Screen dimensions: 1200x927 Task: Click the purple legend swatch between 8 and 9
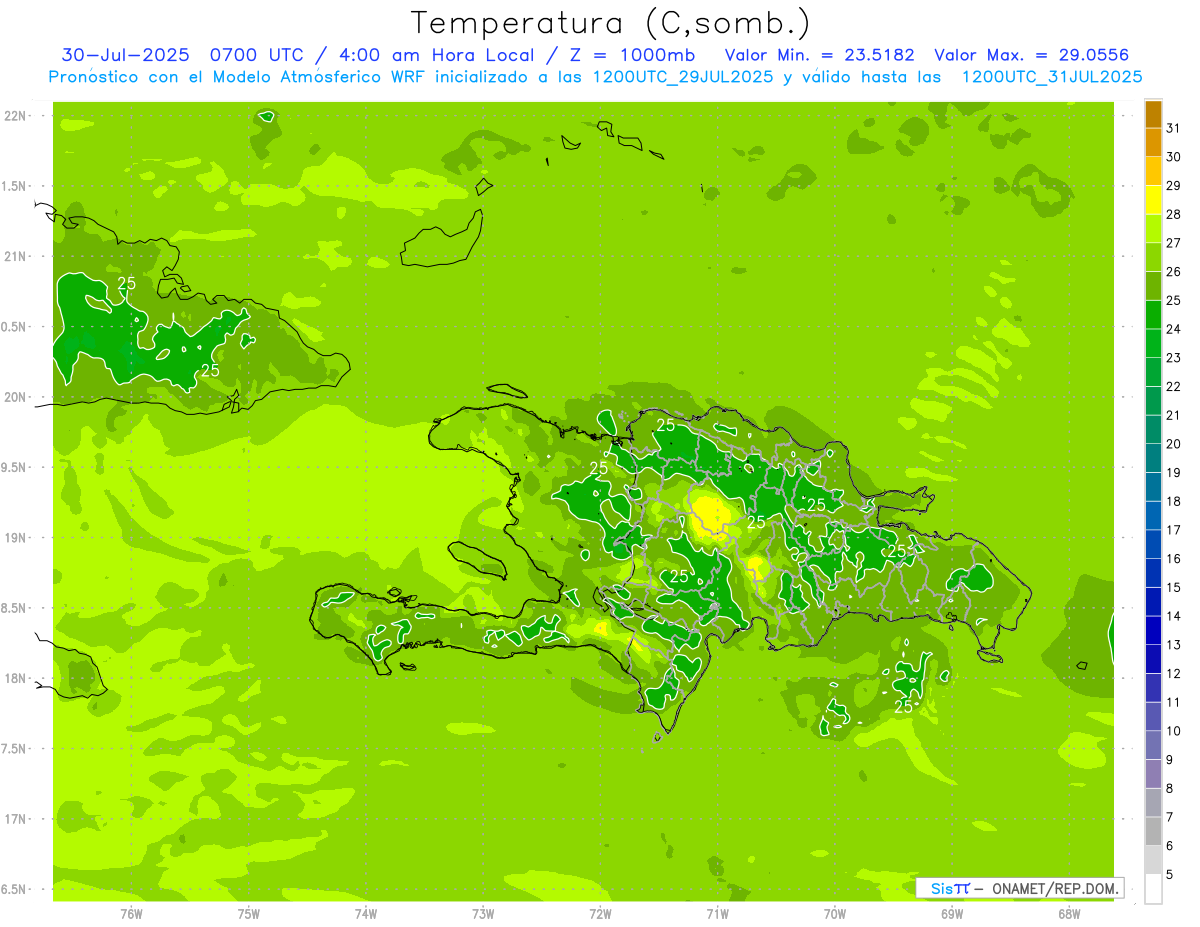click(x=1153, y=774)
